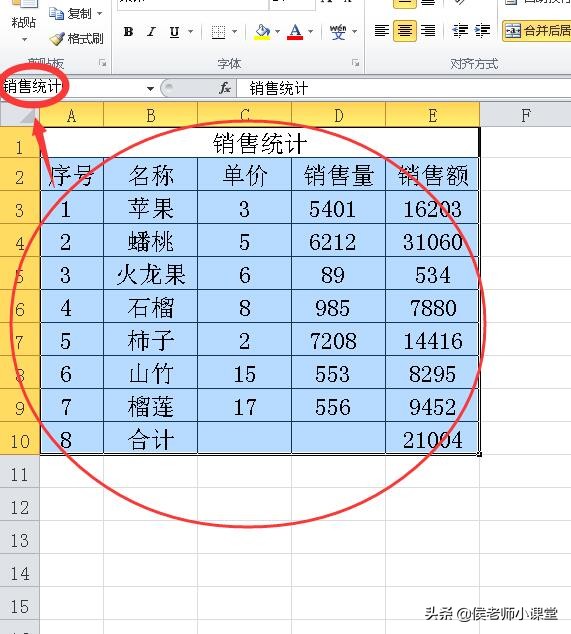Image resolution: width=571 pixels, height=634 pixels.
Task: Toggle center horizontal alignment
Action: click(405, 31)
